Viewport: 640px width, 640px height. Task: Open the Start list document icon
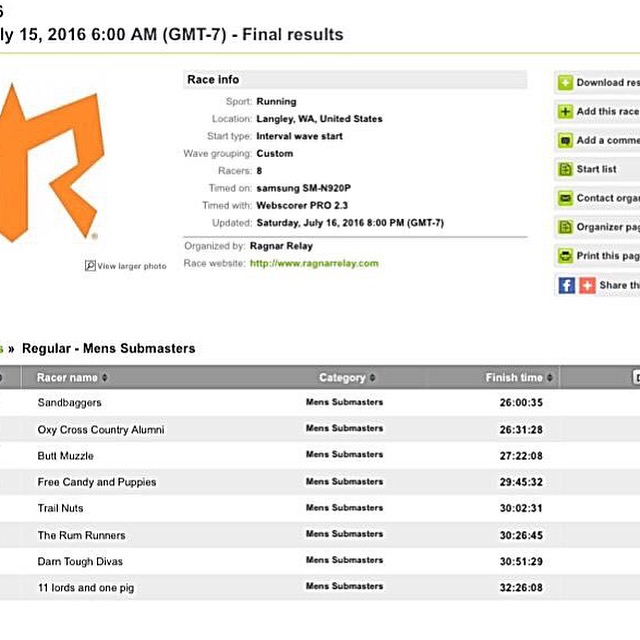pyautogui.click(x=565, y=169)
